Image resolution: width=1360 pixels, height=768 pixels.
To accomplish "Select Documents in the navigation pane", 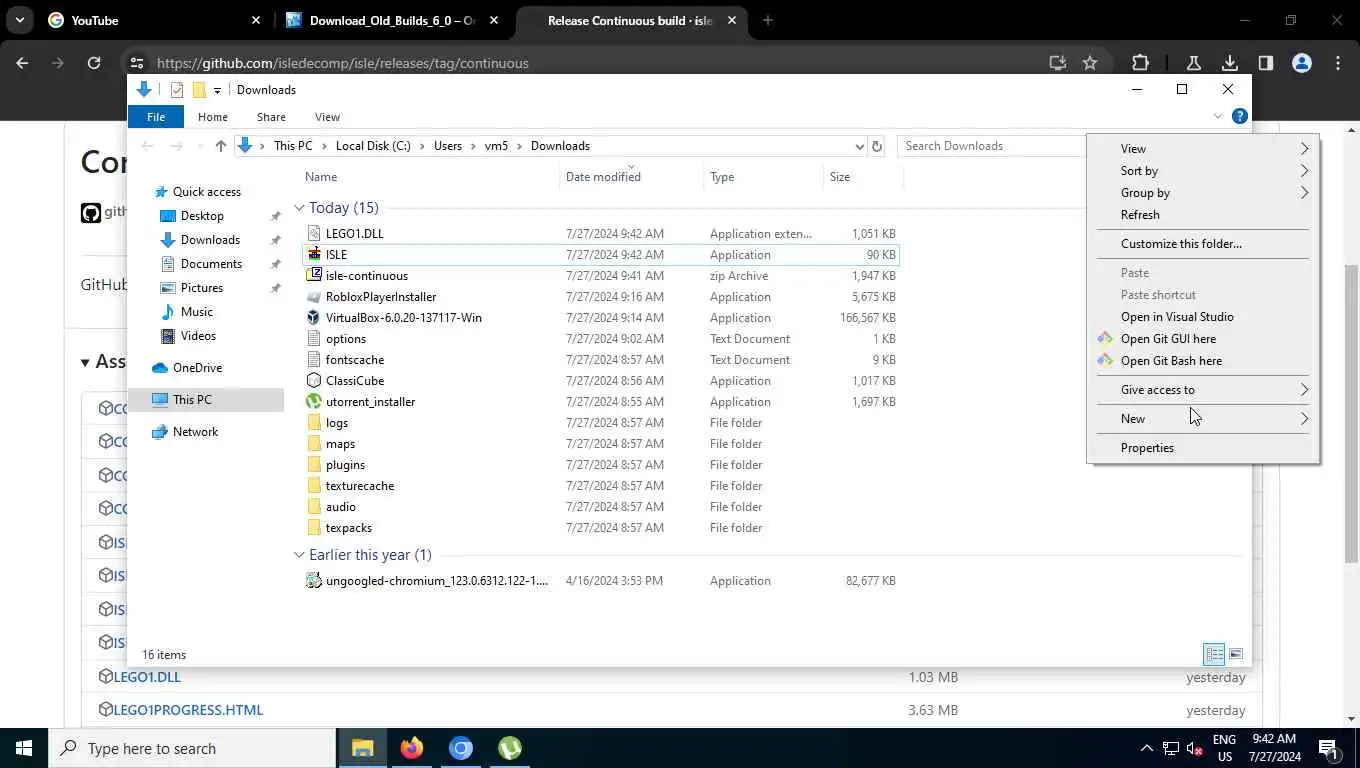I will [x=211, y=264].
